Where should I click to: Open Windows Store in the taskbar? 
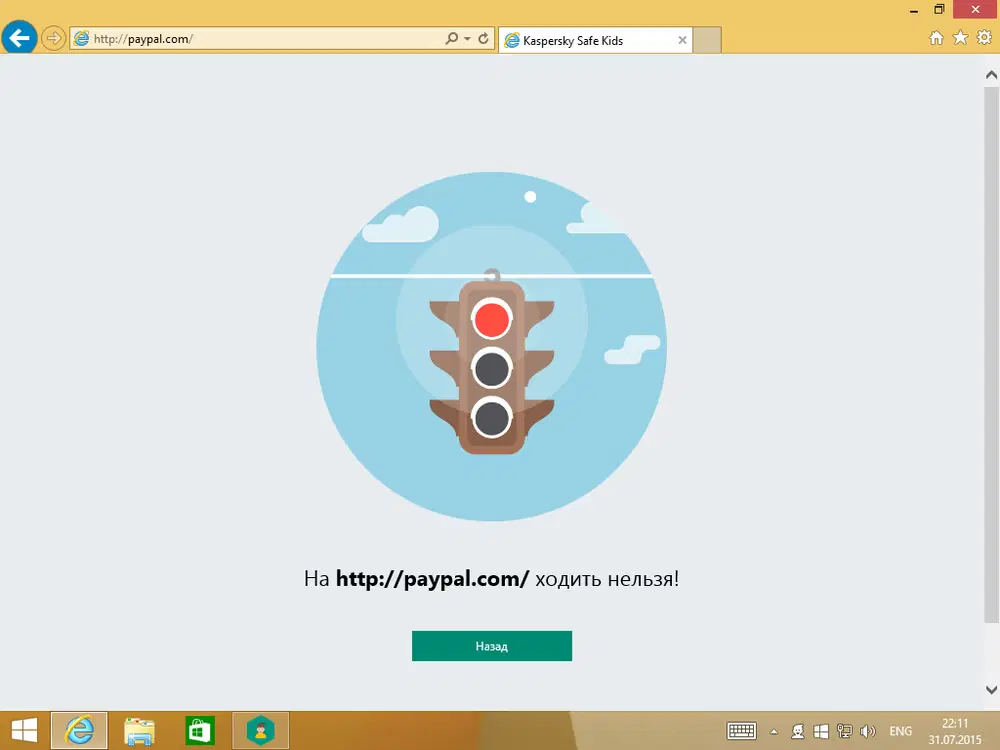click(200, 730)
